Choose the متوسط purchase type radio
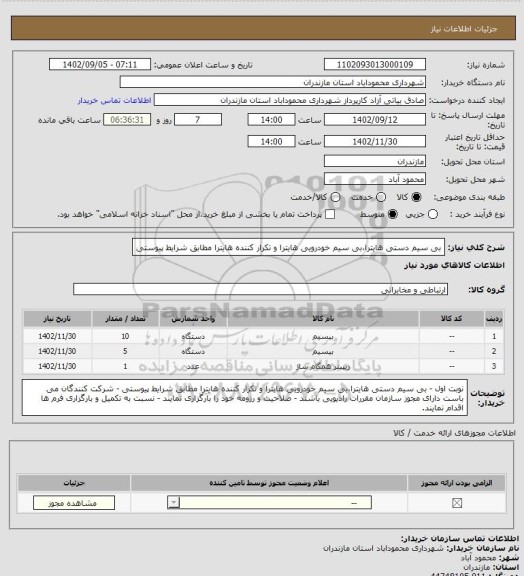524x576 pixels. 393,214
